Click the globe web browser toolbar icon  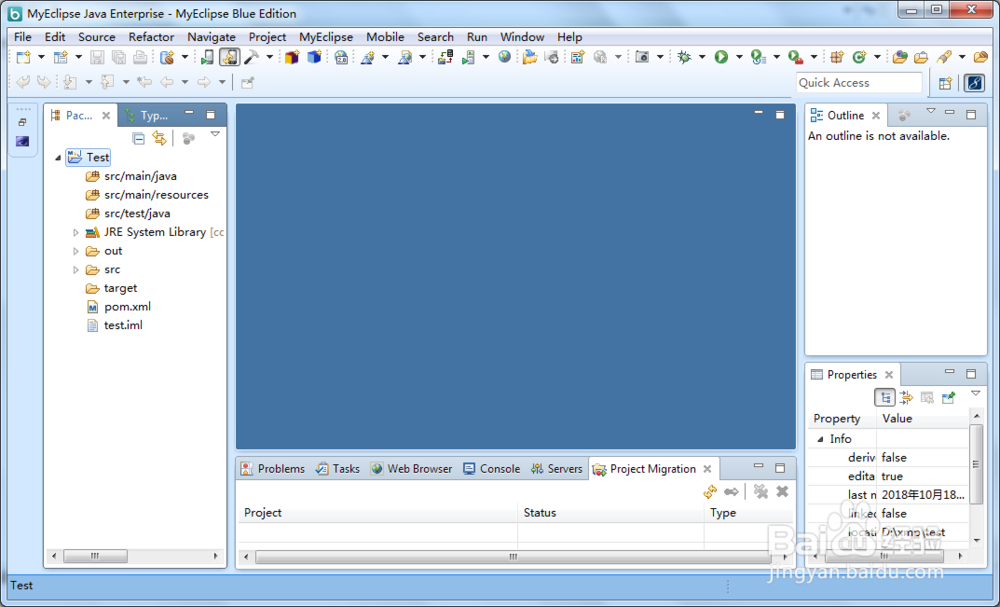pyautogui.click(x=504, y=57)
